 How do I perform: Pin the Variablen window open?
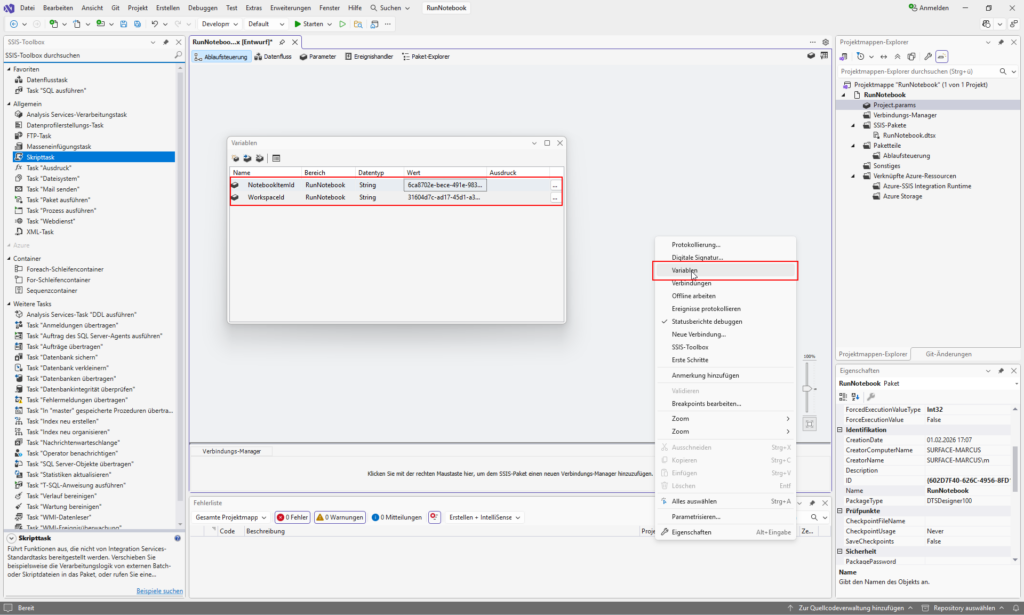533,142
